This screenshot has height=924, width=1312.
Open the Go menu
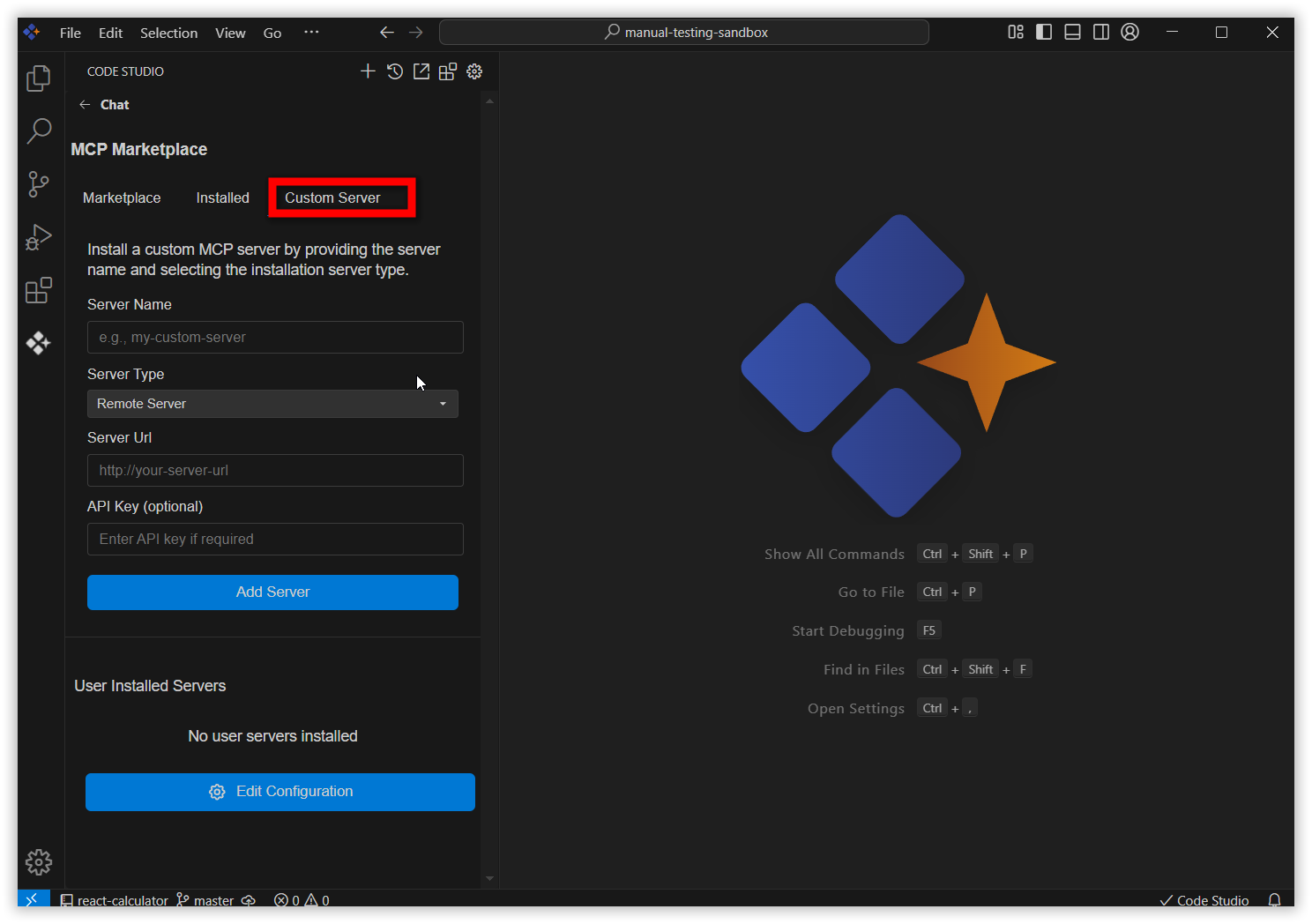[272, 33]
